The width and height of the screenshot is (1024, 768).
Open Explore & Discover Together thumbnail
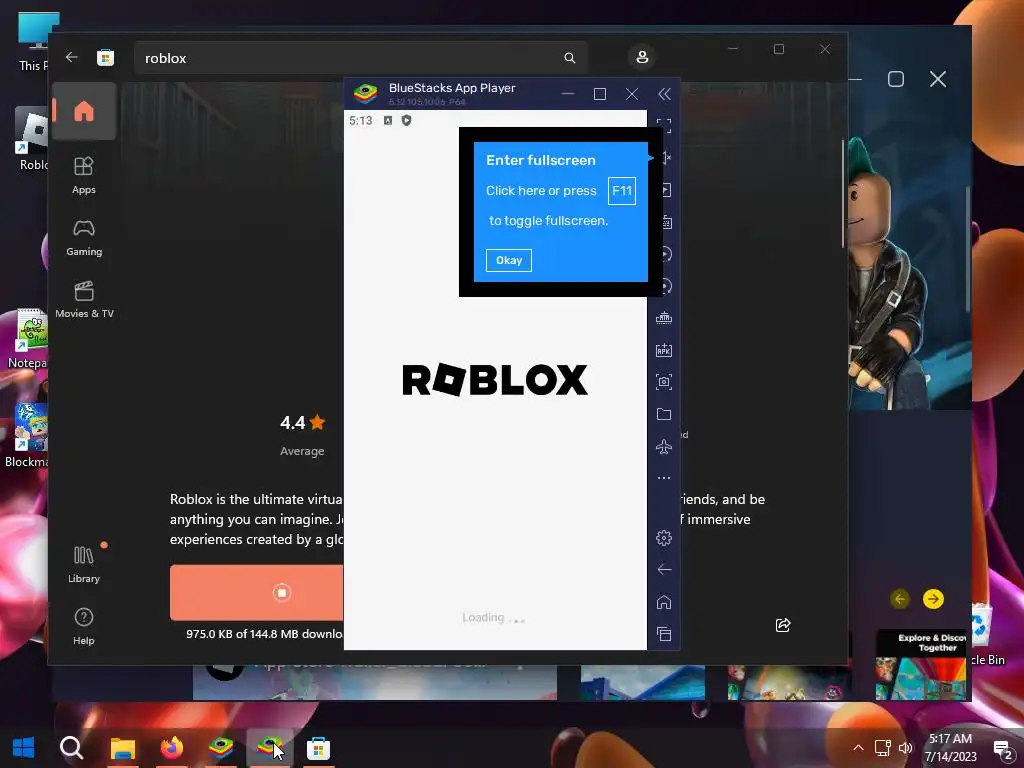921,664
